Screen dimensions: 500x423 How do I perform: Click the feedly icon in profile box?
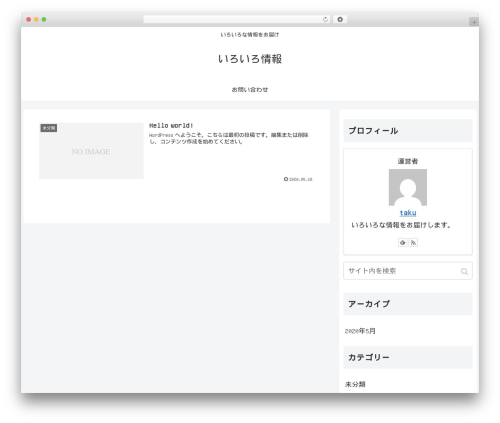[x=403, y=242]
